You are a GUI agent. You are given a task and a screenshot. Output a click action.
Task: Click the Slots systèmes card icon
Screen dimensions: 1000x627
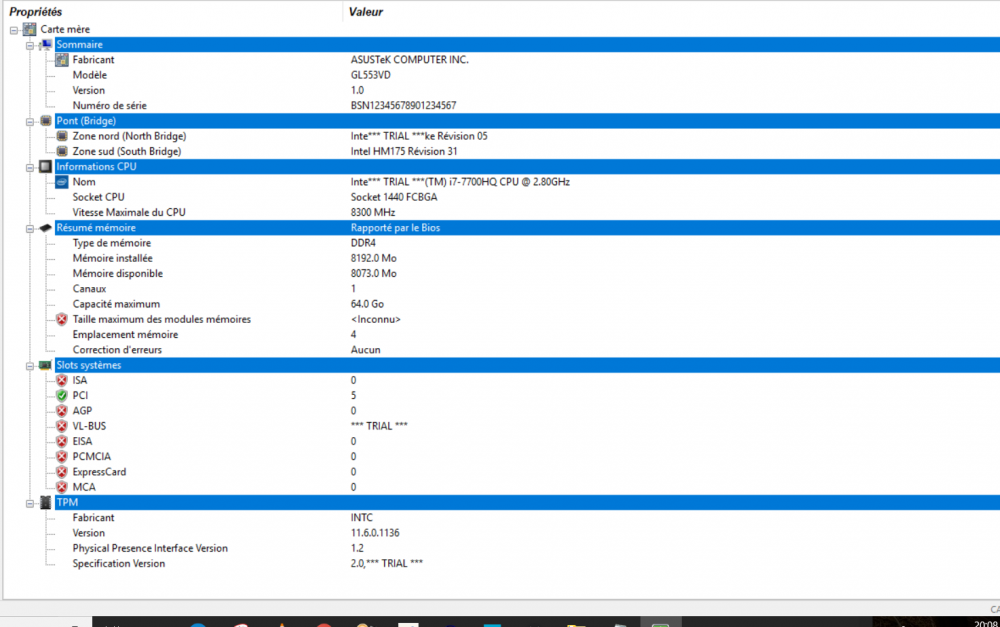[45, 365]
